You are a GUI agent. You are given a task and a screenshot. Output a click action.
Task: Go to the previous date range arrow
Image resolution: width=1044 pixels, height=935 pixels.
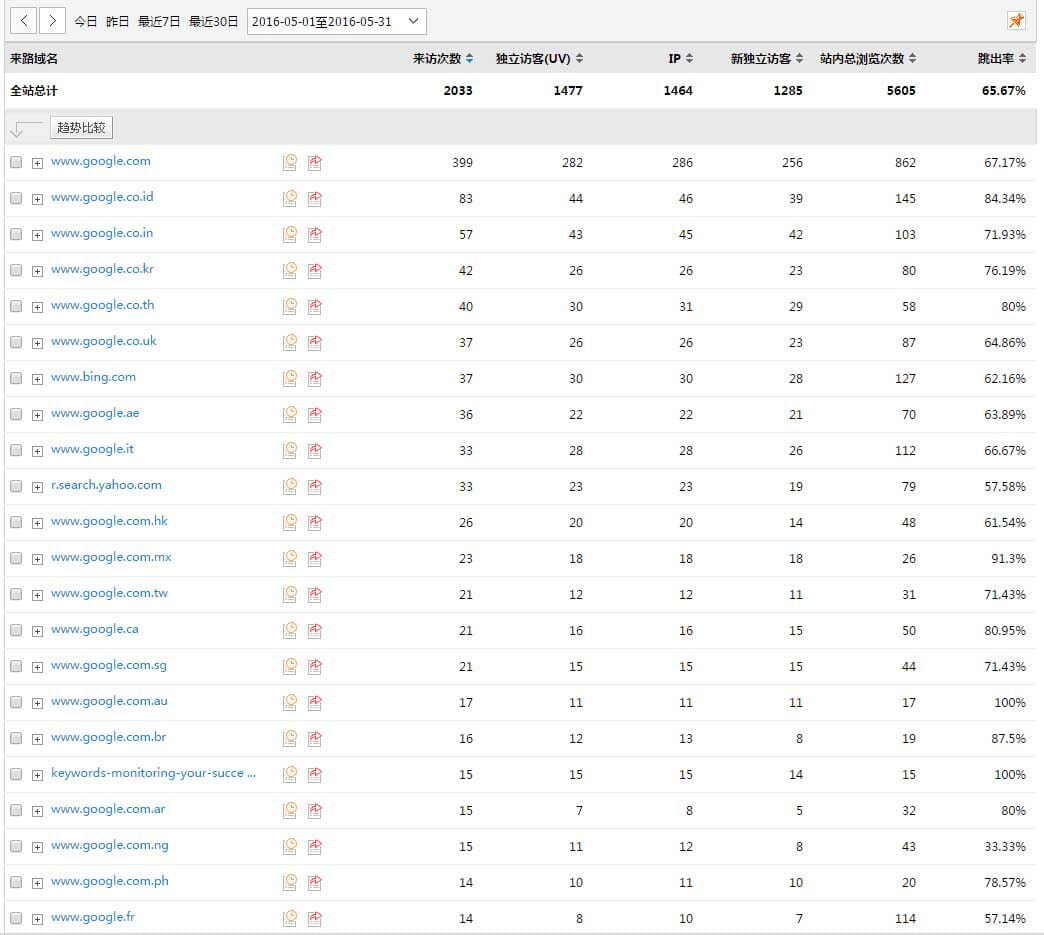pos(24,20)
